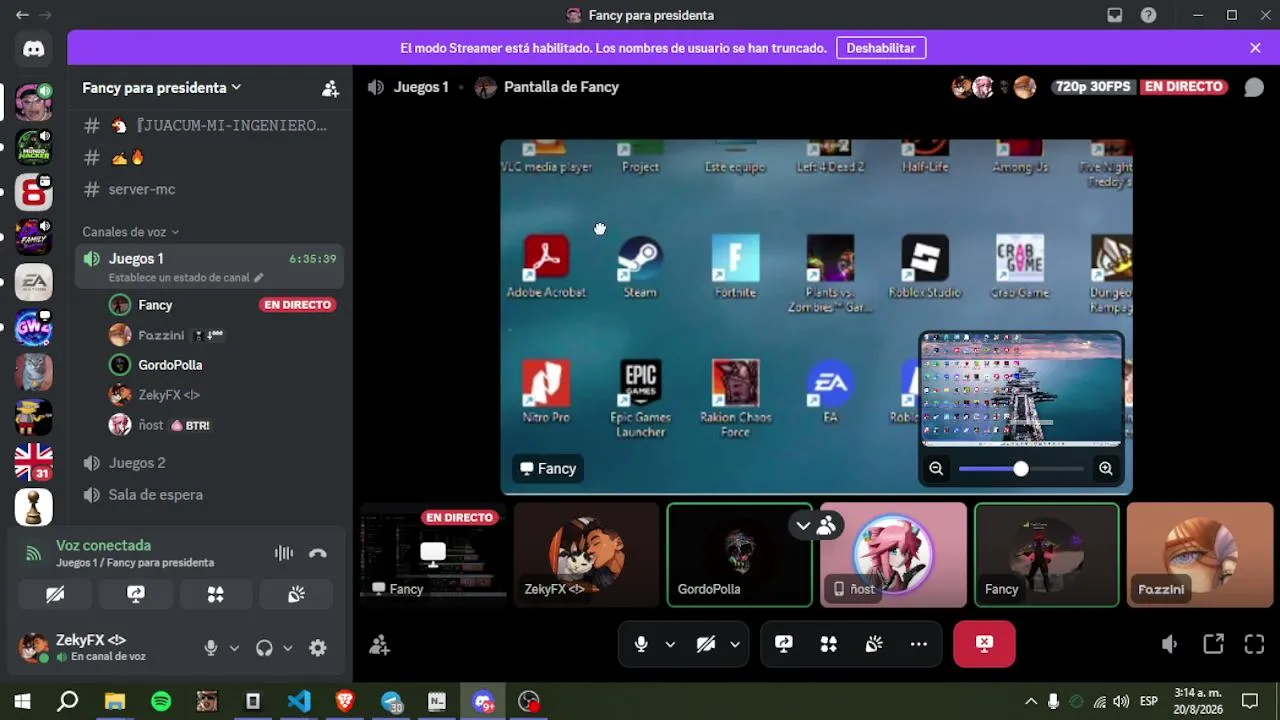Open the activities icon in the call controls
The image size is (1280, 720).
pos(829,645)
